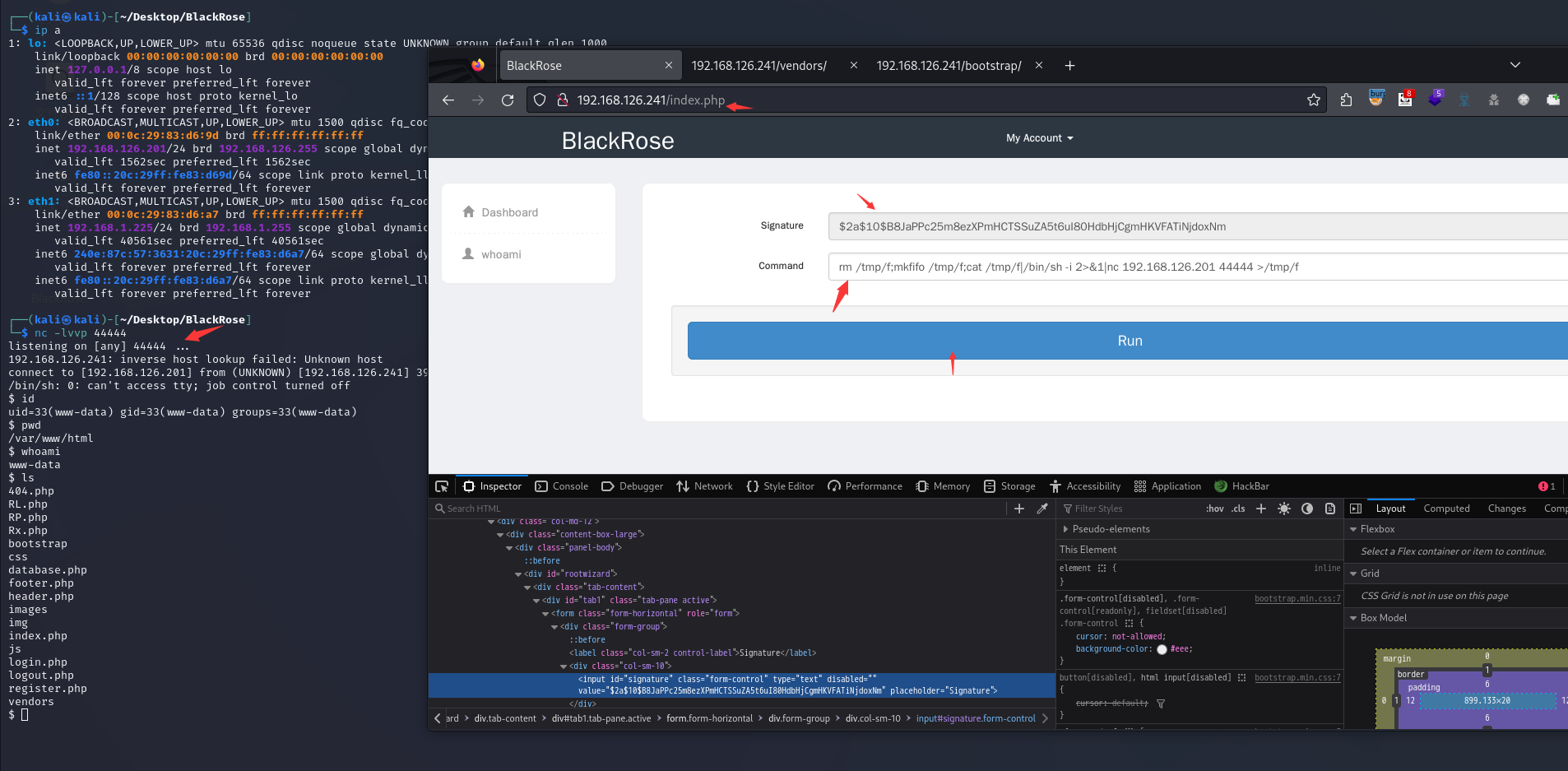
Task: Activate devtools element picker icon
Action: 442,486
